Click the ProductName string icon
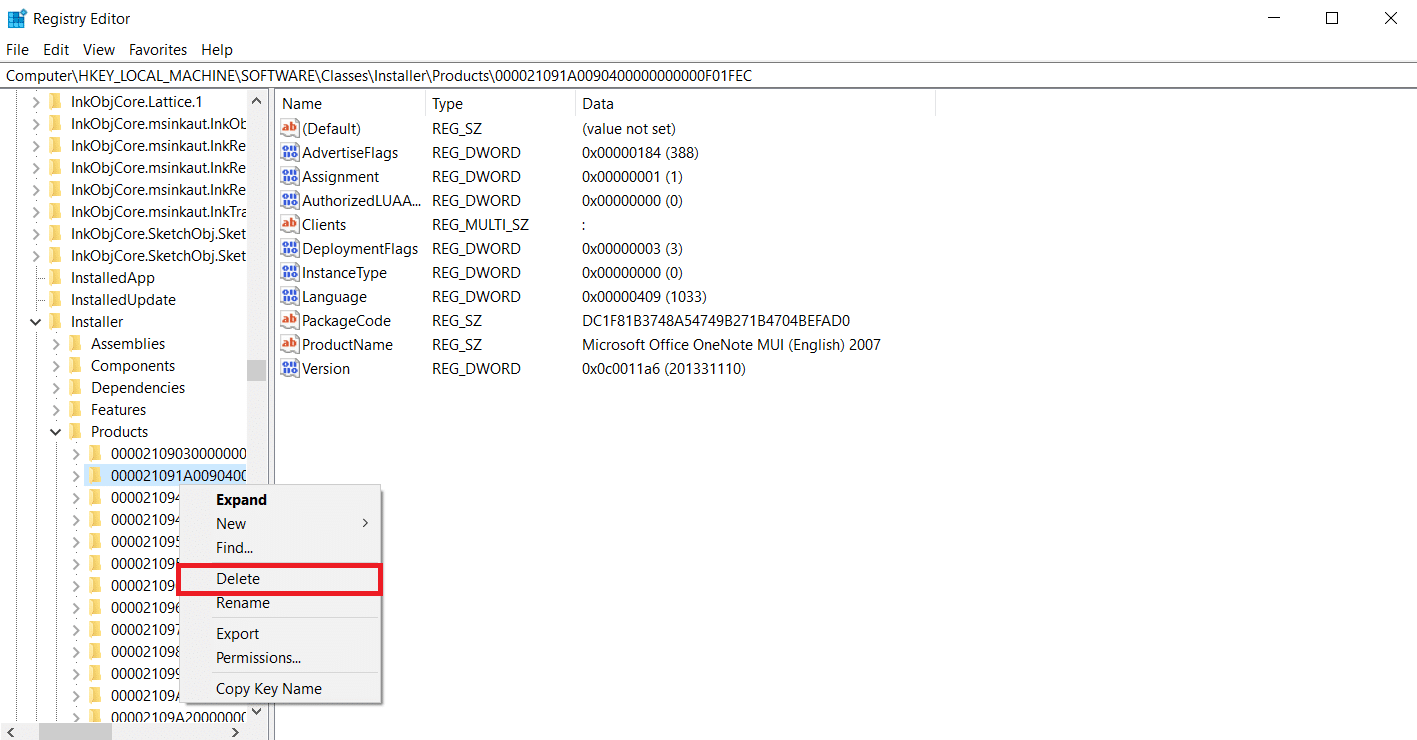1417x740 pixels. coord(290,344)
